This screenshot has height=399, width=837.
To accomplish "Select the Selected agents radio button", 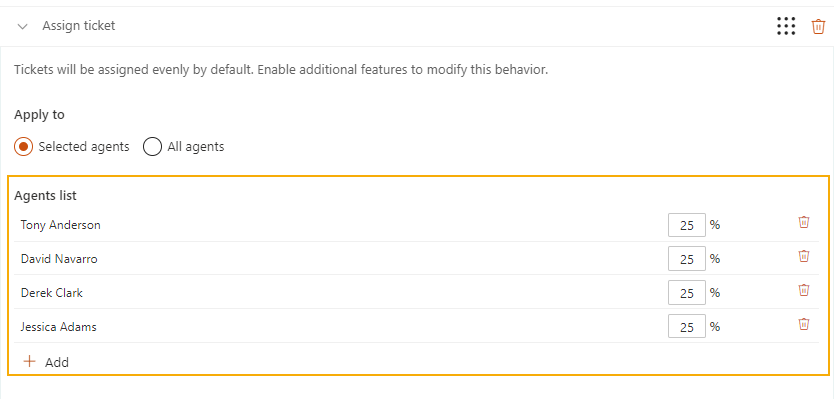I will click(23, 146).
